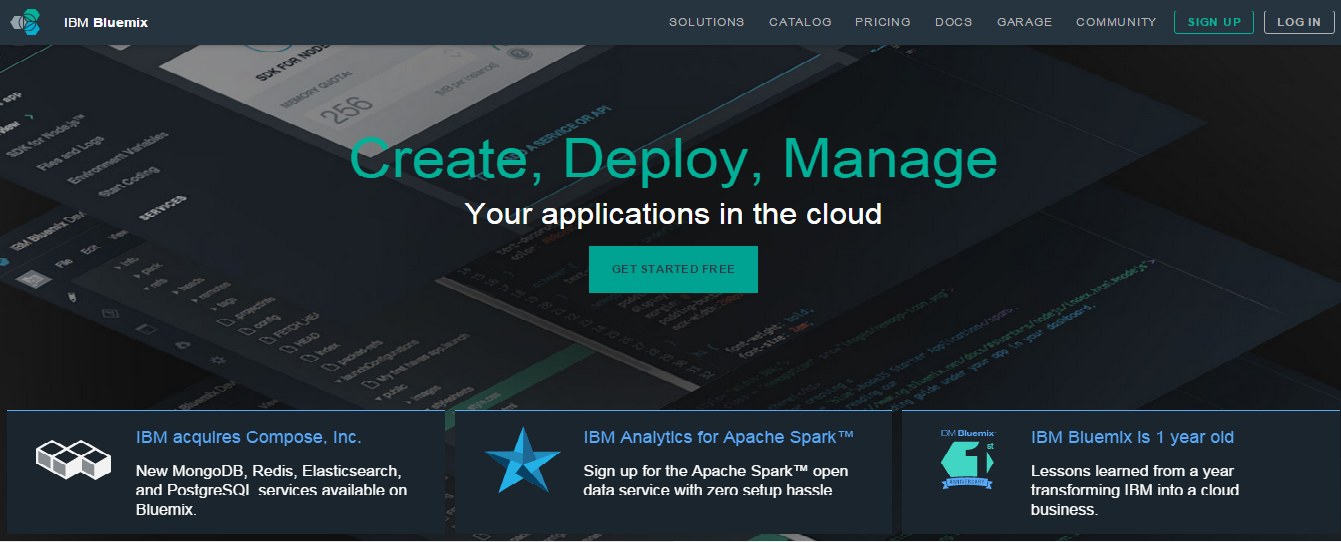Open the Catalog page
Image resolution: width=1341 pixels, height=542 pixels.
point(800,22)
